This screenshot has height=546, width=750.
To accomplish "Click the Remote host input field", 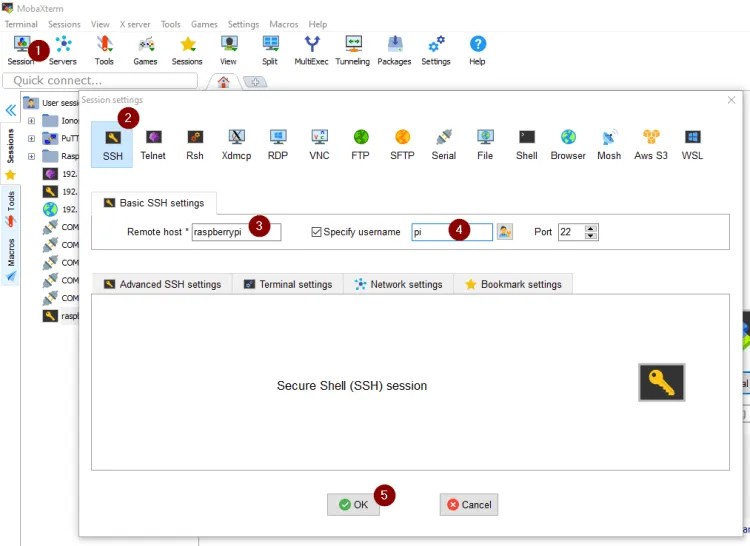I will [236, 232].
